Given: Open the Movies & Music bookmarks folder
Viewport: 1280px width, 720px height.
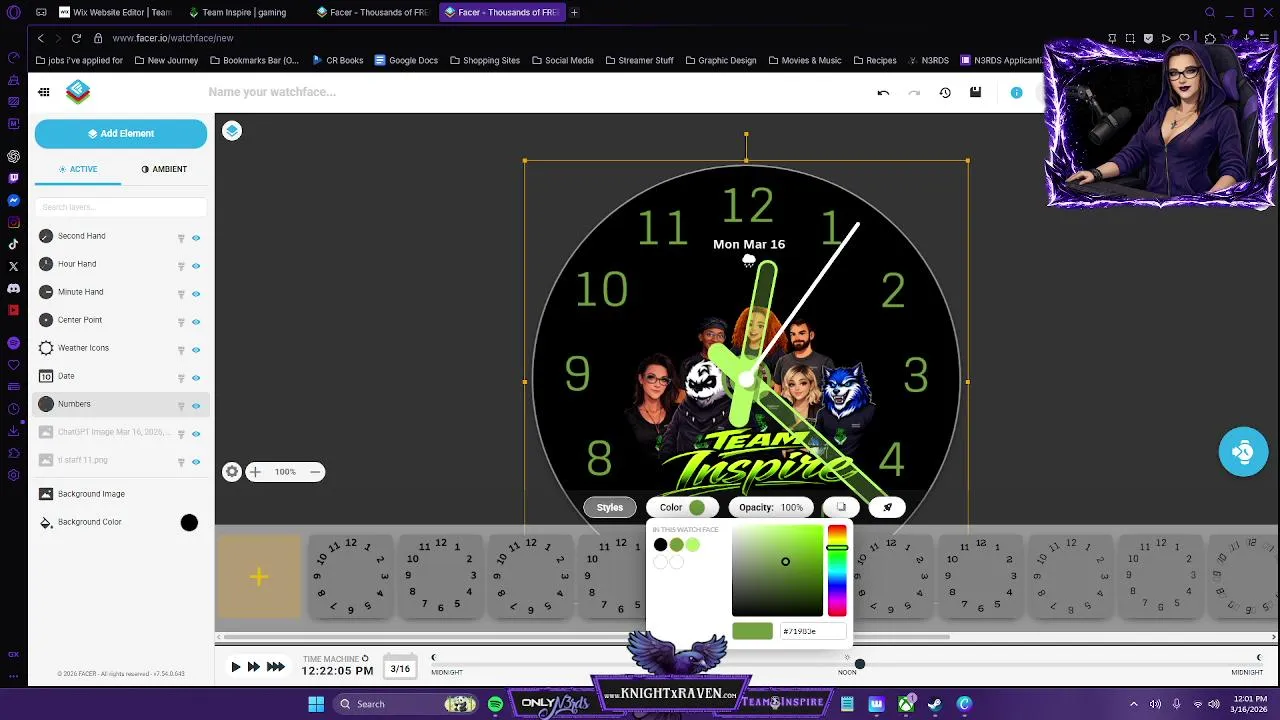Looking at the screenshot, I should pos(805,60).
